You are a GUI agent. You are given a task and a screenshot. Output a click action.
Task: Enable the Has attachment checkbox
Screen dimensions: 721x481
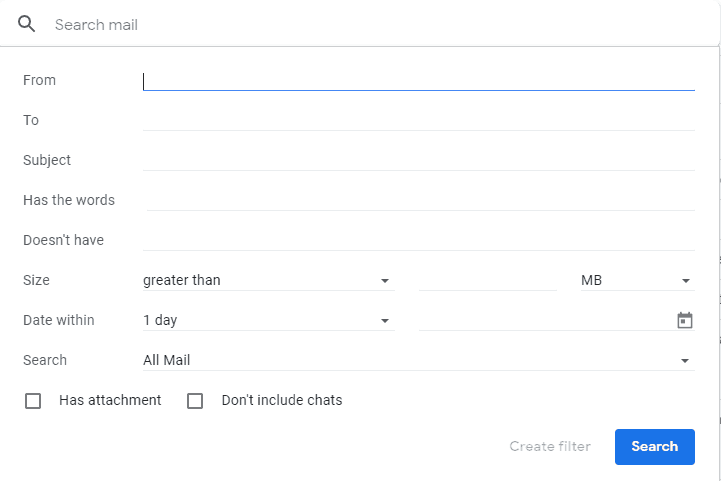33,401
